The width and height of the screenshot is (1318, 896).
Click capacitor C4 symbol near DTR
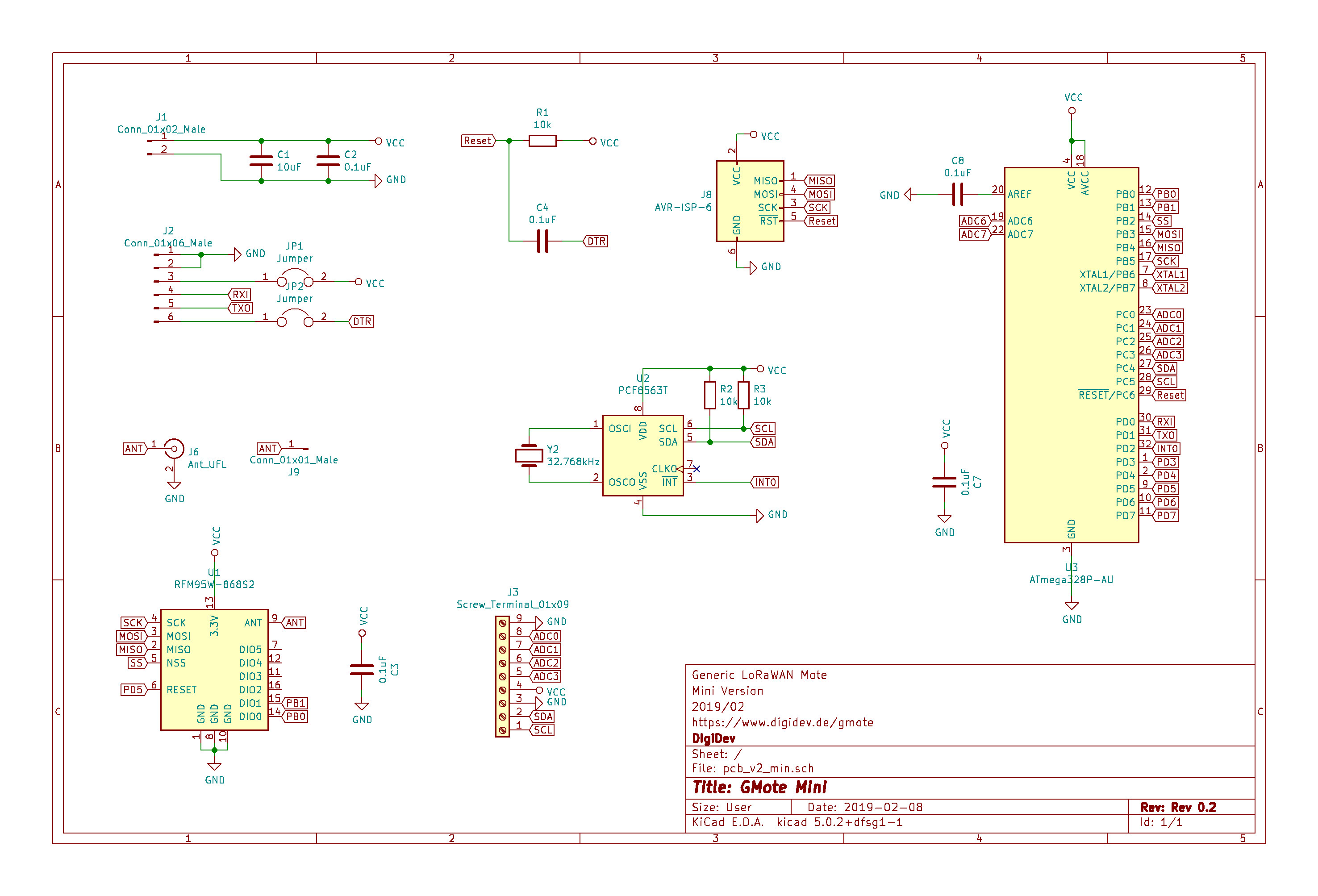click(542, 241)
